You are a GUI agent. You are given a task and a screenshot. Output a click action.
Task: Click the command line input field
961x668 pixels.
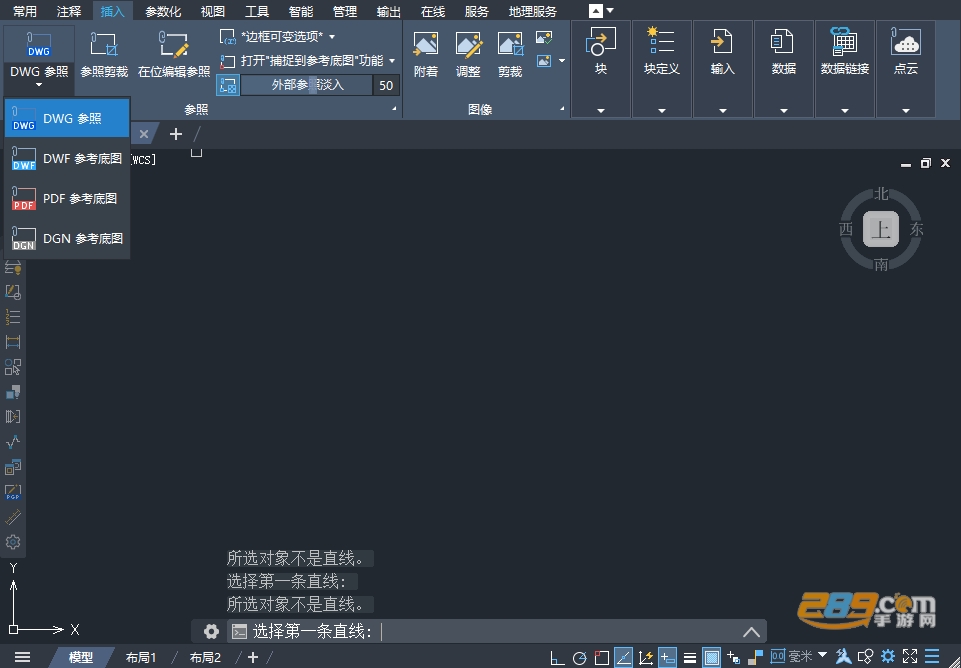[x=496, y=631]
